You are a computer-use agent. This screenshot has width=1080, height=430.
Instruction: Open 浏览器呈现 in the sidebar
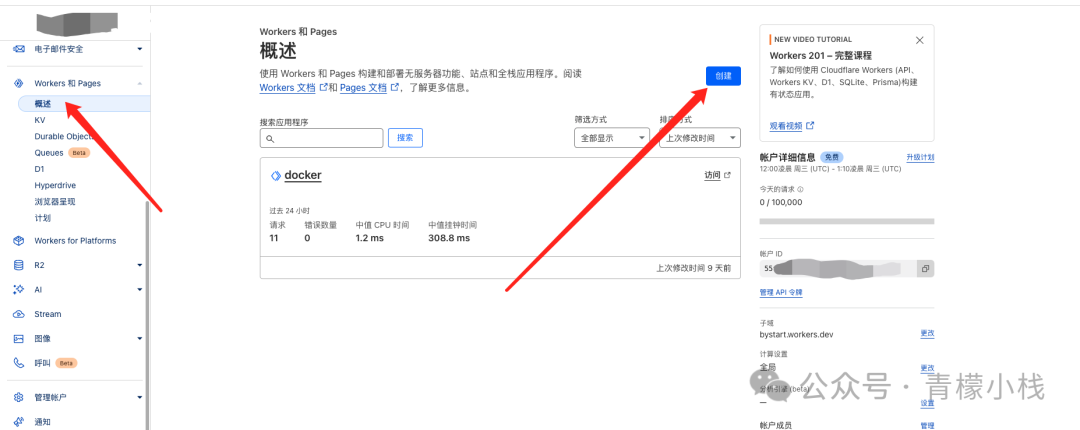(x=54, y=202)
